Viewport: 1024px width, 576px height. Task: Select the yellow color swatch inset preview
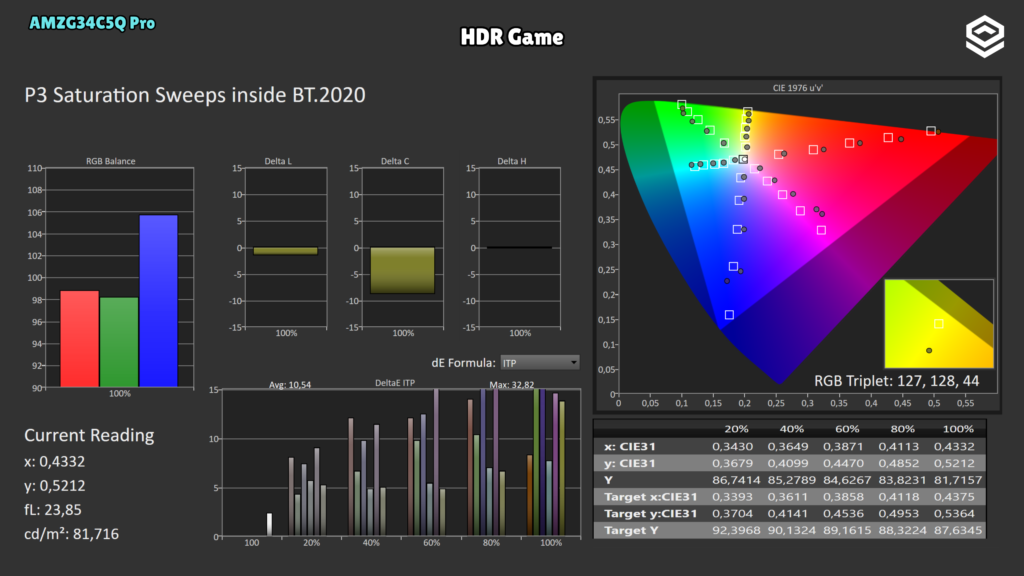[939, 324]
